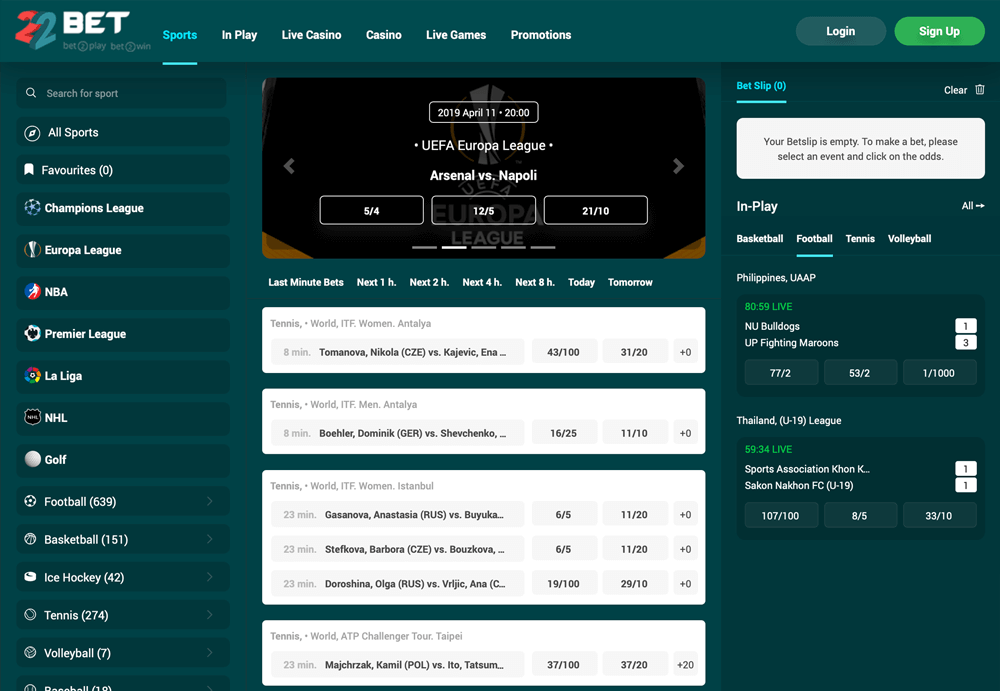
Task: Click the Login button
Action: [841, 31]
